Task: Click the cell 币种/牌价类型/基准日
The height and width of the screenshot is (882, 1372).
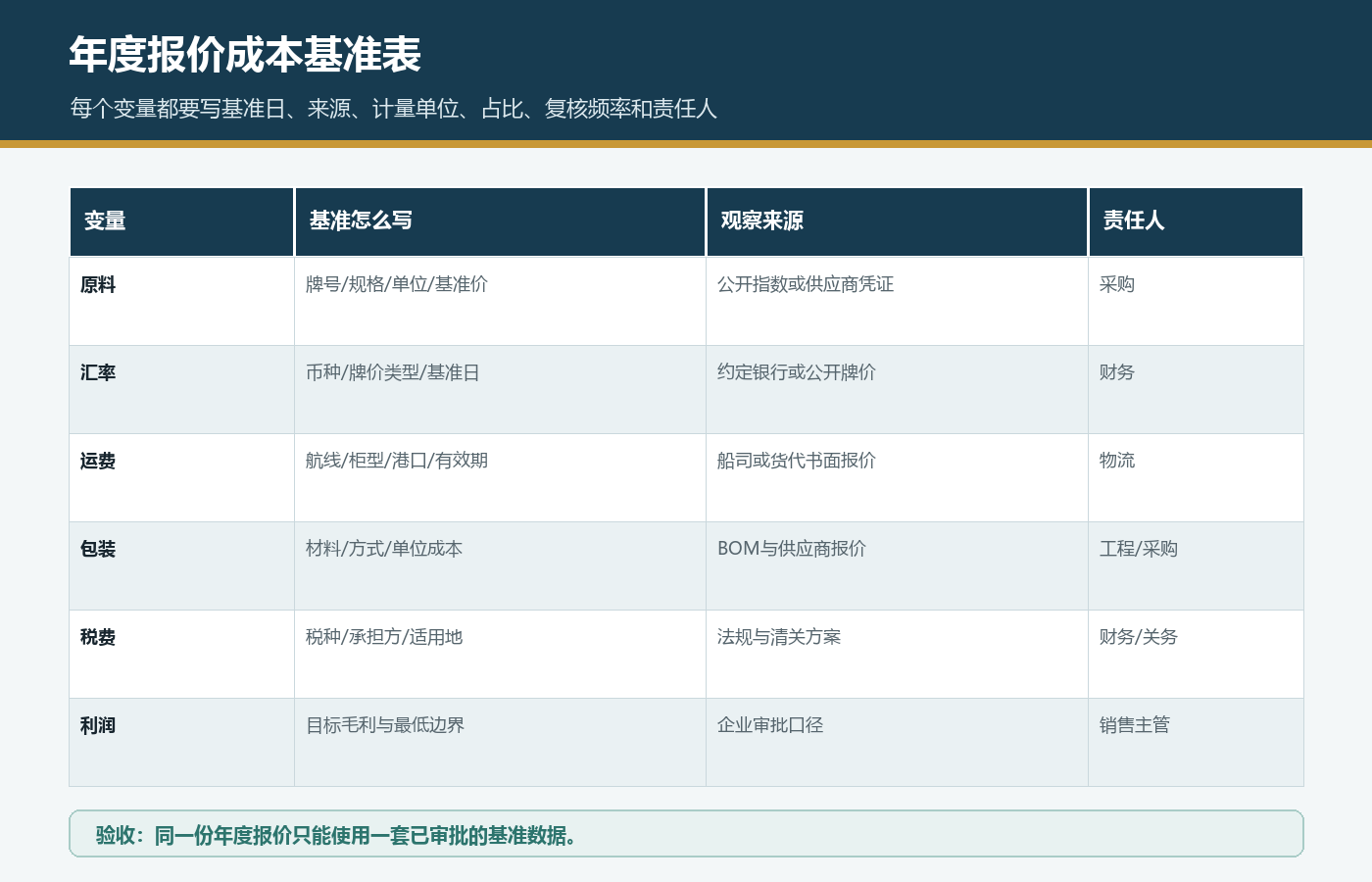Action: coord(500,389)
